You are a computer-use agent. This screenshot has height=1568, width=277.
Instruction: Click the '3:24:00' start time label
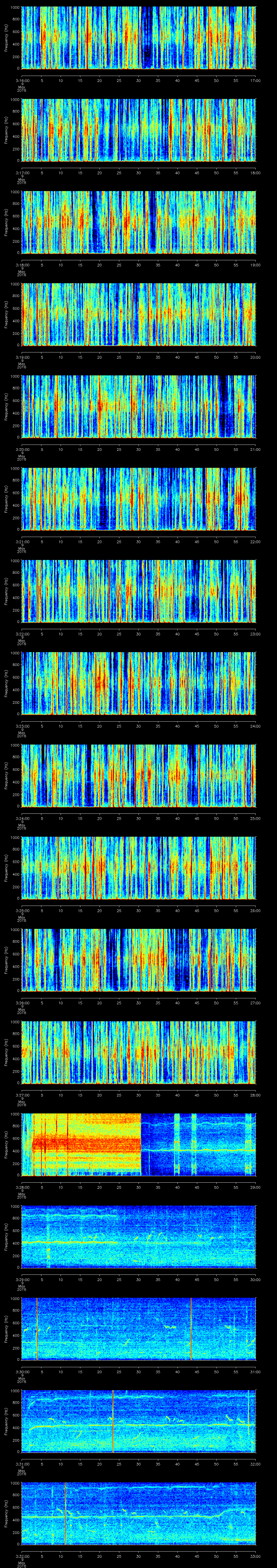point(22,818)
